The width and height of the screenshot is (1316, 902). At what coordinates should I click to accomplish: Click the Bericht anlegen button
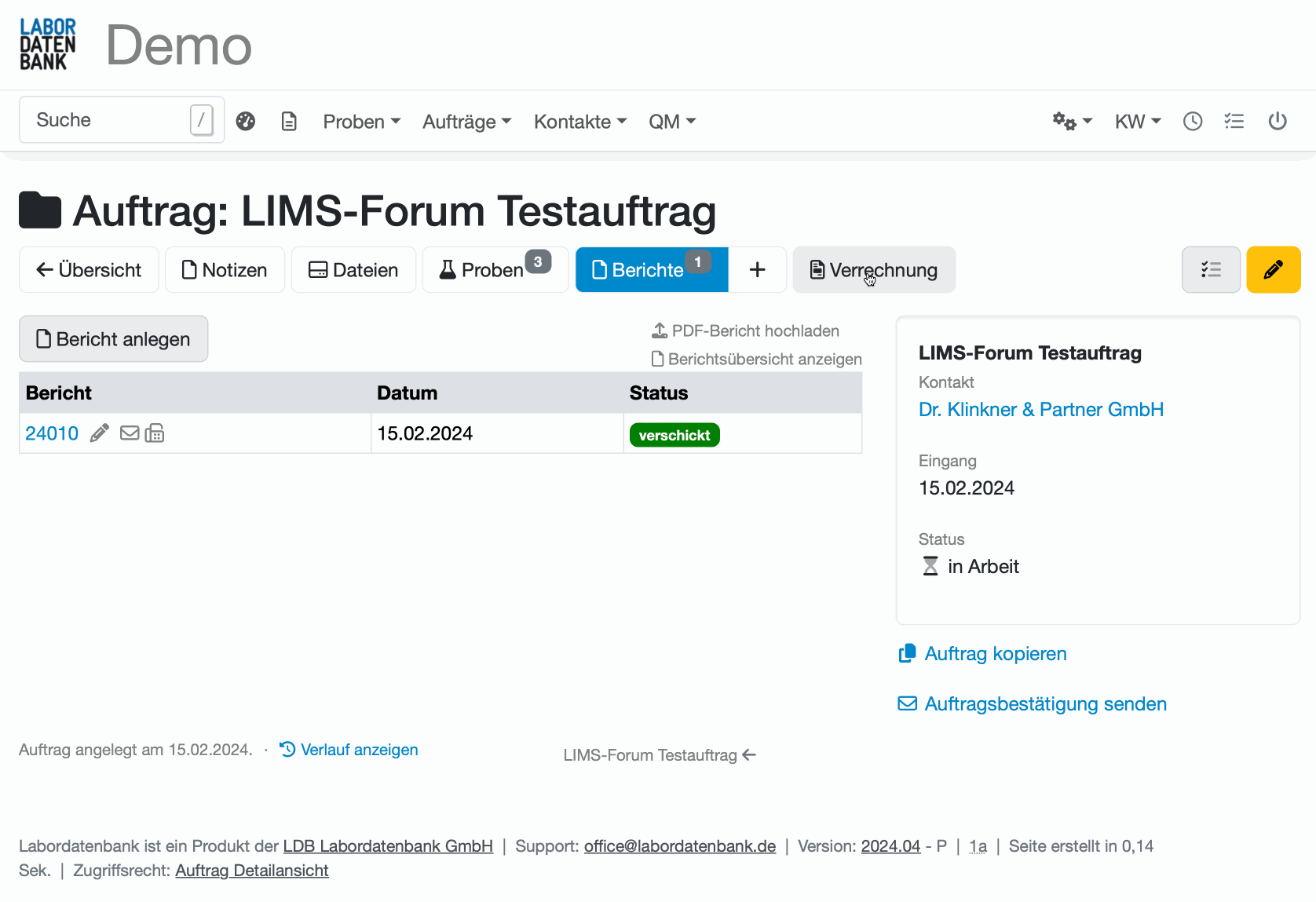(x=113, y=338)
